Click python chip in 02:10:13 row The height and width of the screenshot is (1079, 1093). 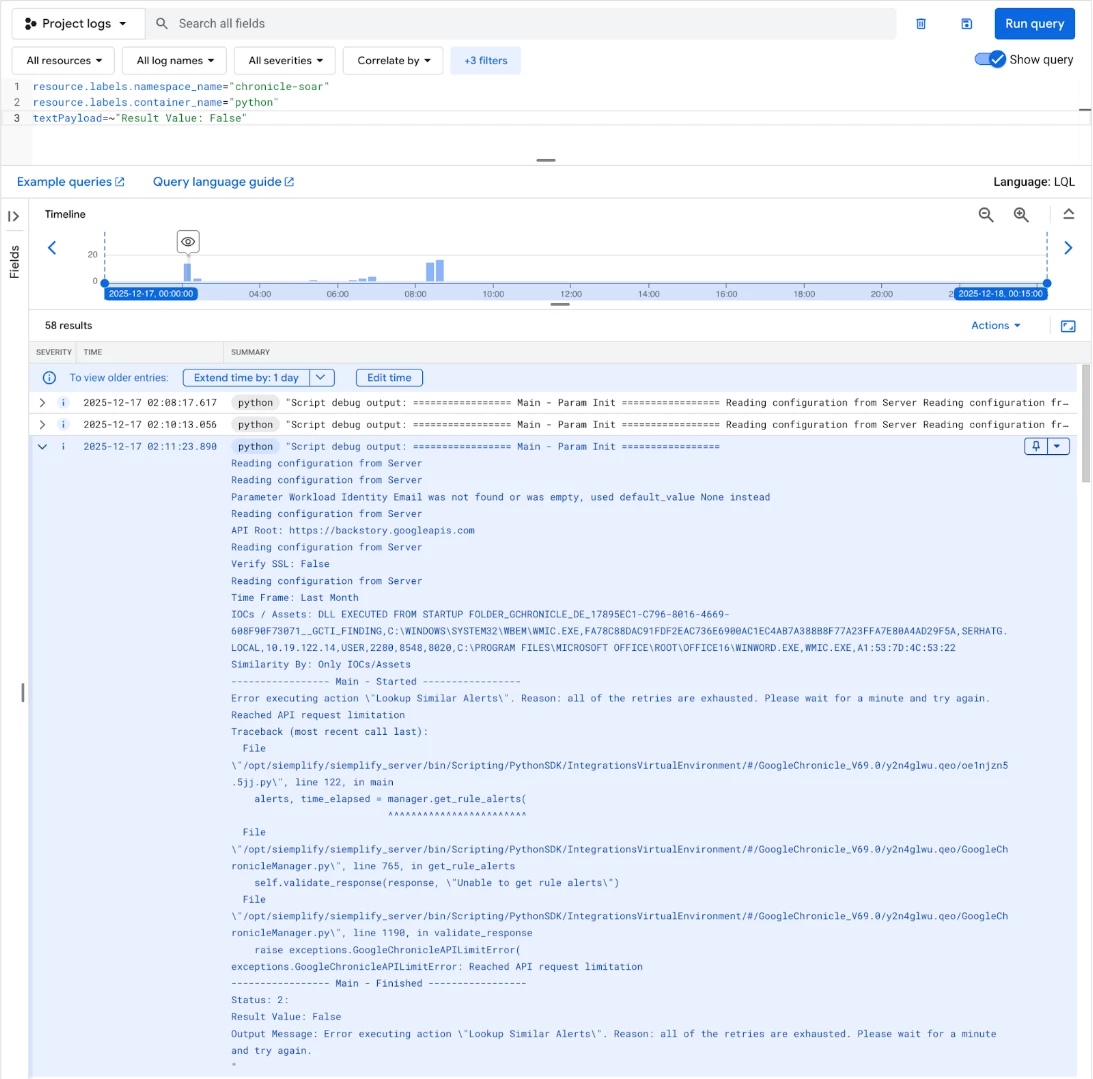pyautogui.click(x=255, y=424)
